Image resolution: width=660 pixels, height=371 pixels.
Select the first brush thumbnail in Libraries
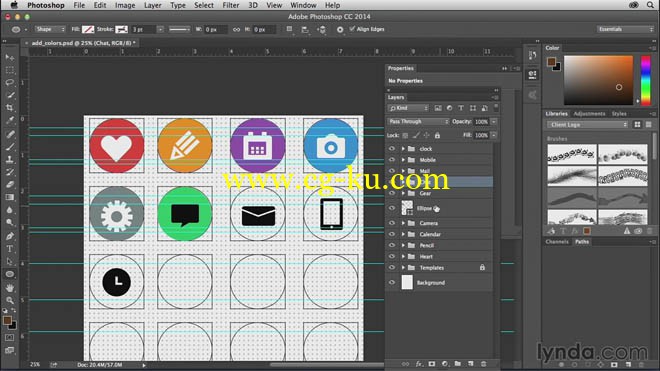point(572,154)
